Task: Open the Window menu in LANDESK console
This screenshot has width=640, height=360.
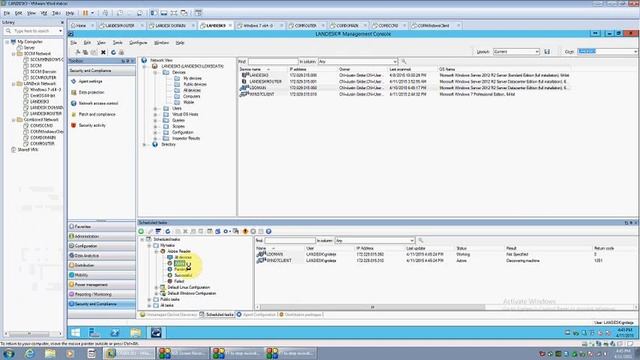Action: 161,43
